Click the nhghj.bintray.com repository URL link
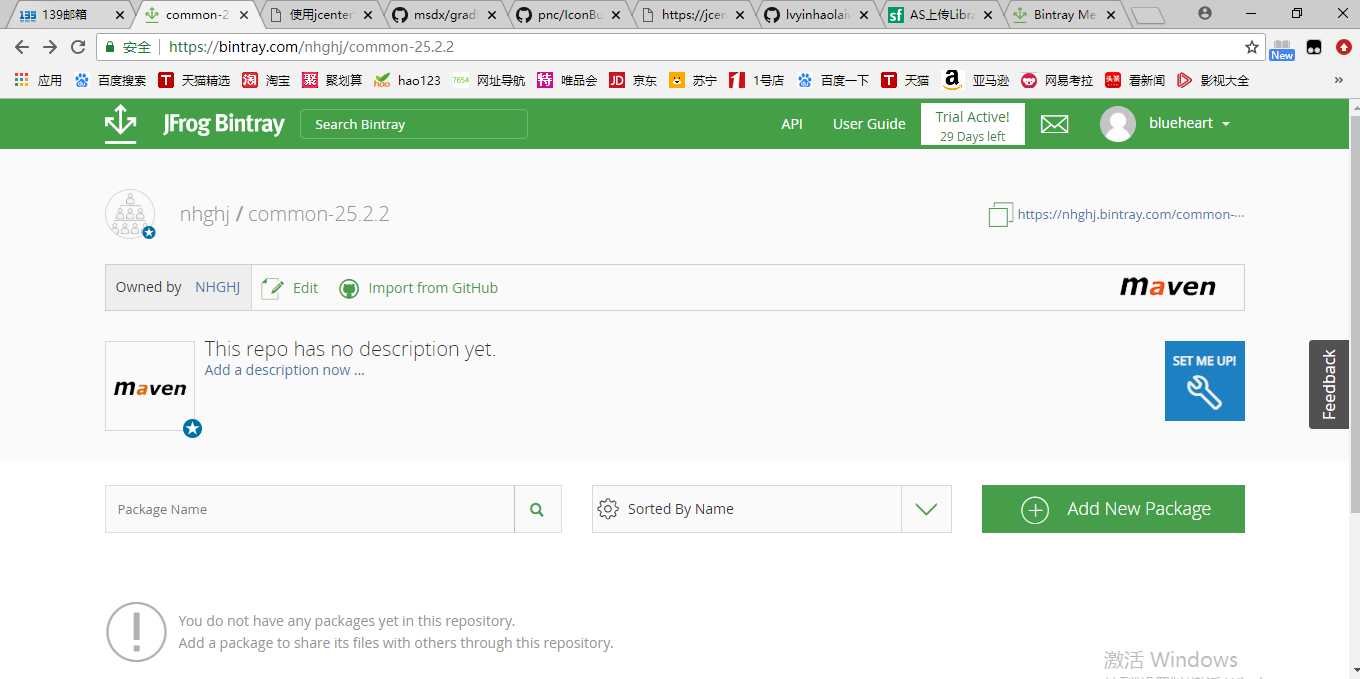The width and height of the screenshot is (1360, 679). tap(1131, 214)
